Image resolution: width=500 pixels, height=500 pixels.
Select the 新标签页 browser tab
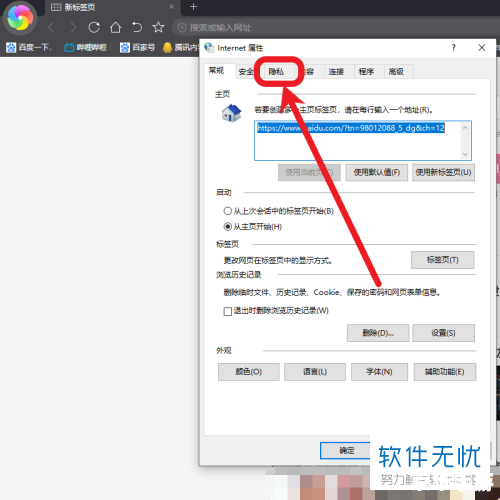[x=112, y=7]
